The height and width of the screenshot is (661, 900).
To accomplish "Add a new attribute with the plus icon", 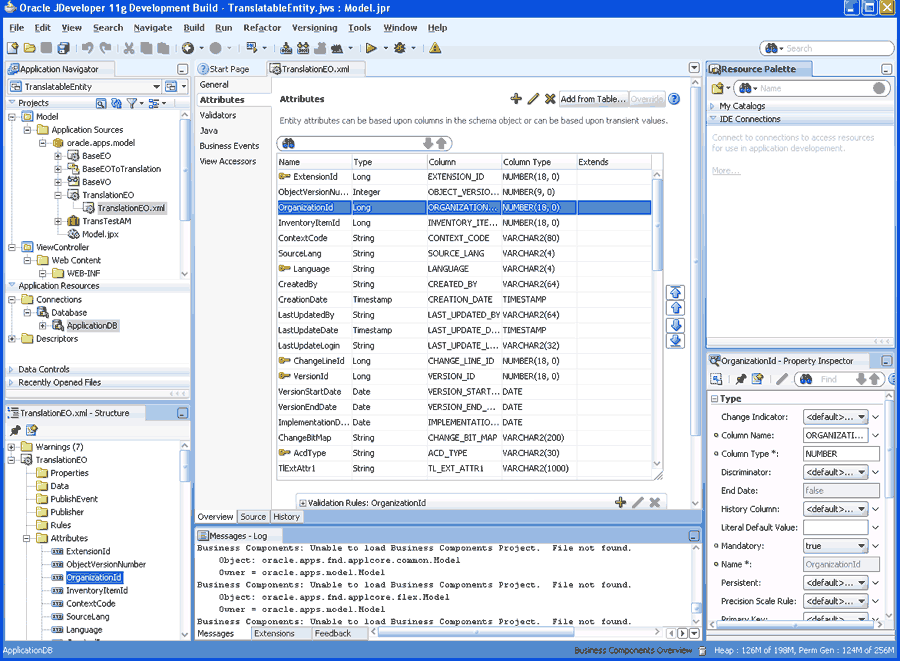I will point(516,99).
